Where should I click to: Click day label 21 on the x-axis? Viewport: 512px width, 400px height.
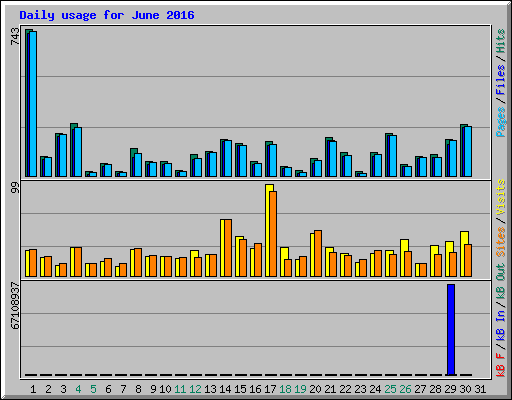tap(330, 389)
